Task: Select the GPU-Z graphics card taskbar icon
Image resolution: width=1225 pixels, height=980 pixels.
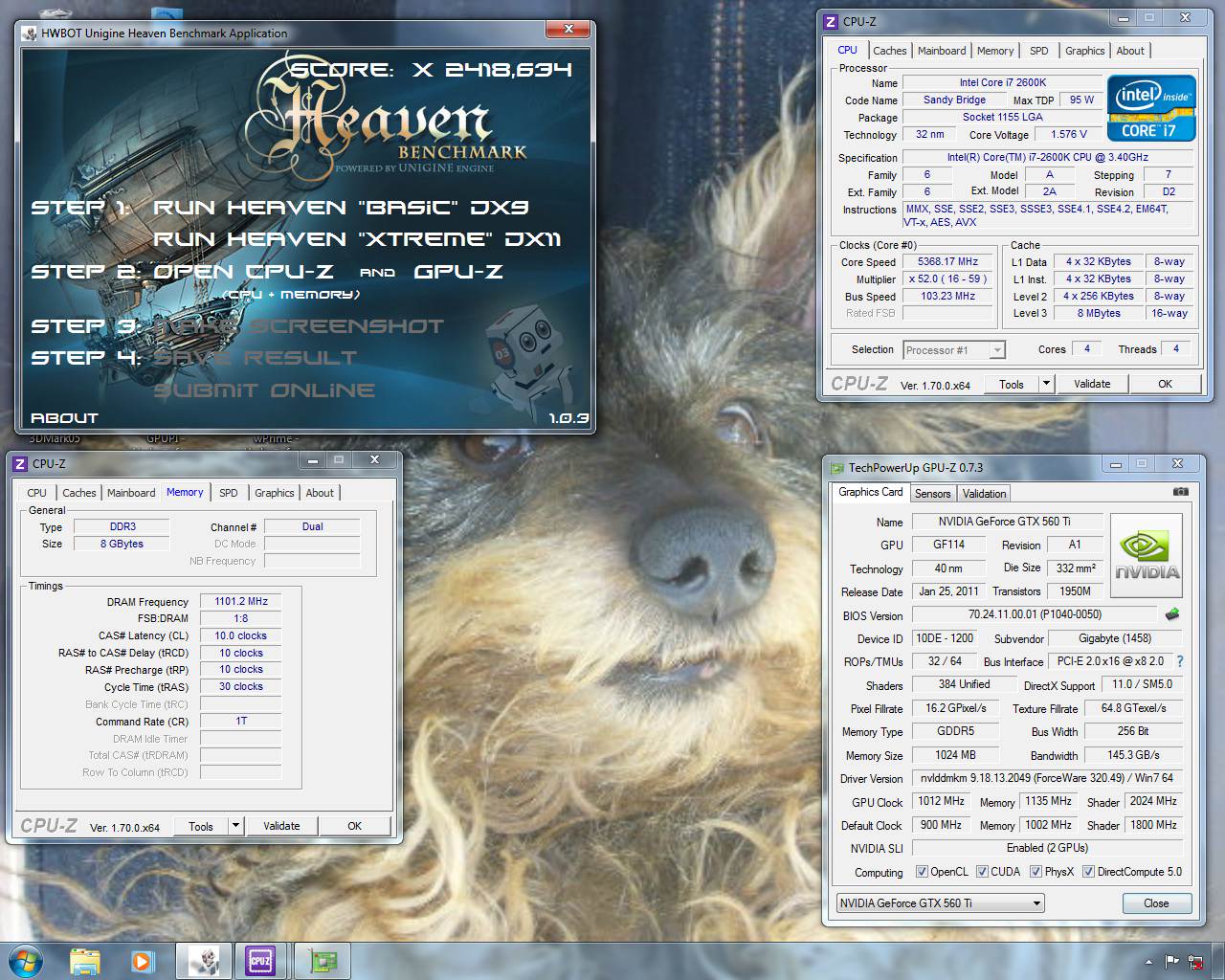Action: [x=321, y=961]
